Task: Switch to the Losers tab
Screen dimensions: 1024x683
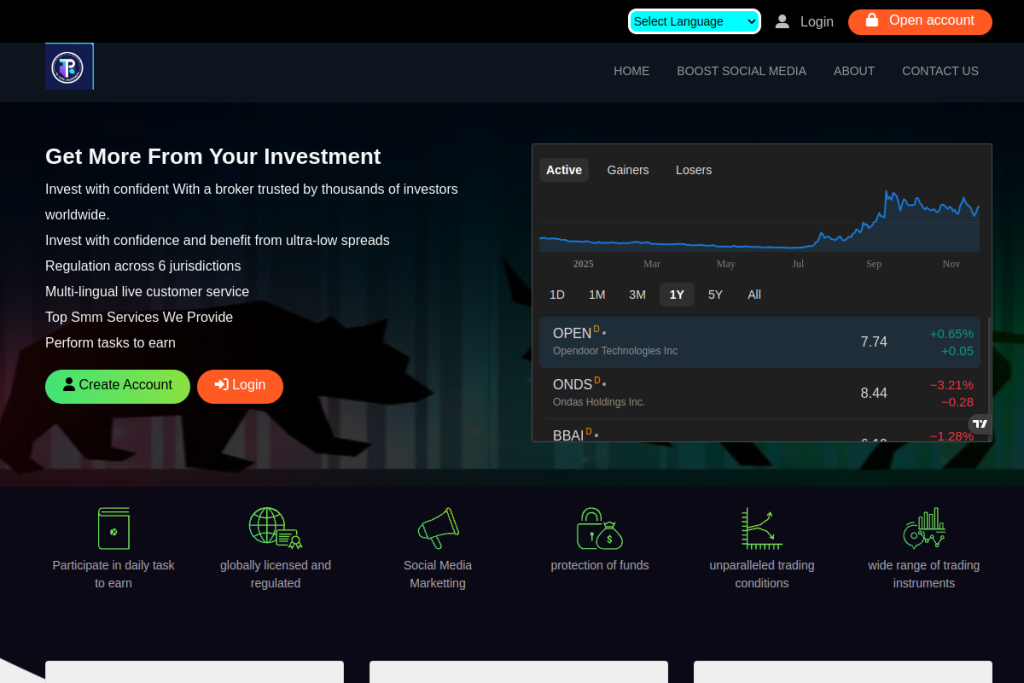Action: [x=693, y=170]
